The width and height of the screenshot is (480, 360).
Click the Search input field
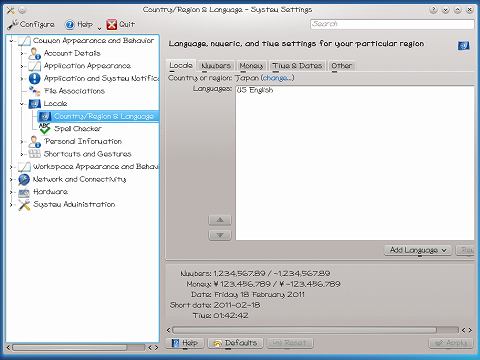392,24
